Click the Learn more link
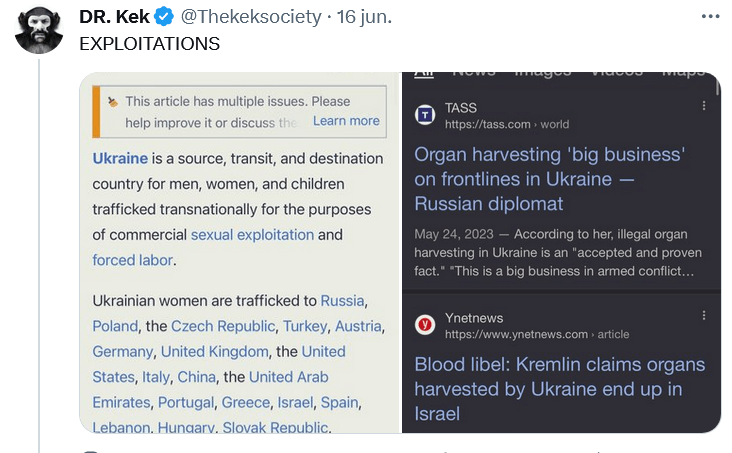732x453 pixels. click(346, 121)
